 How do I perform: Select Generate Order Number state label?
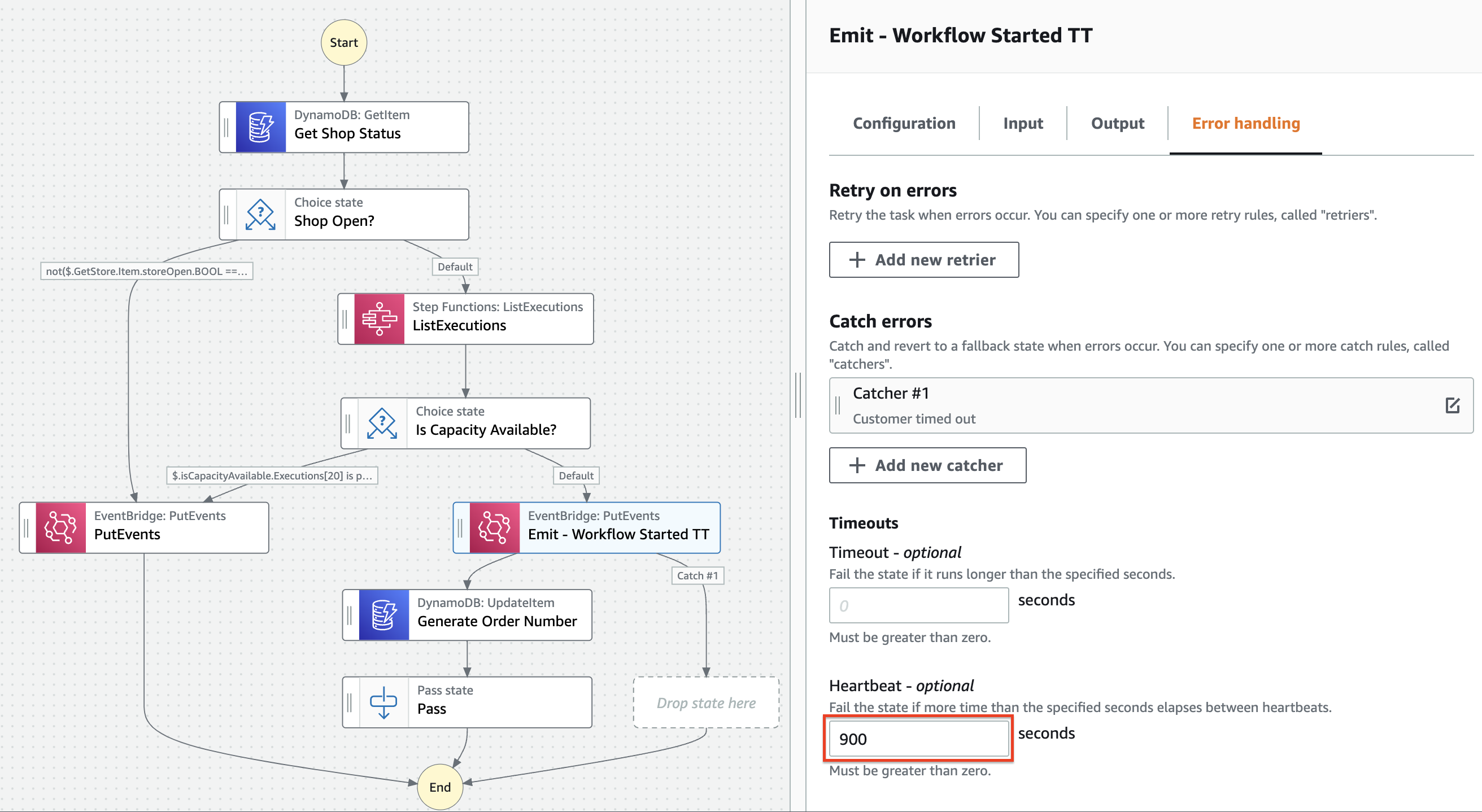click(x=497, y=622)
